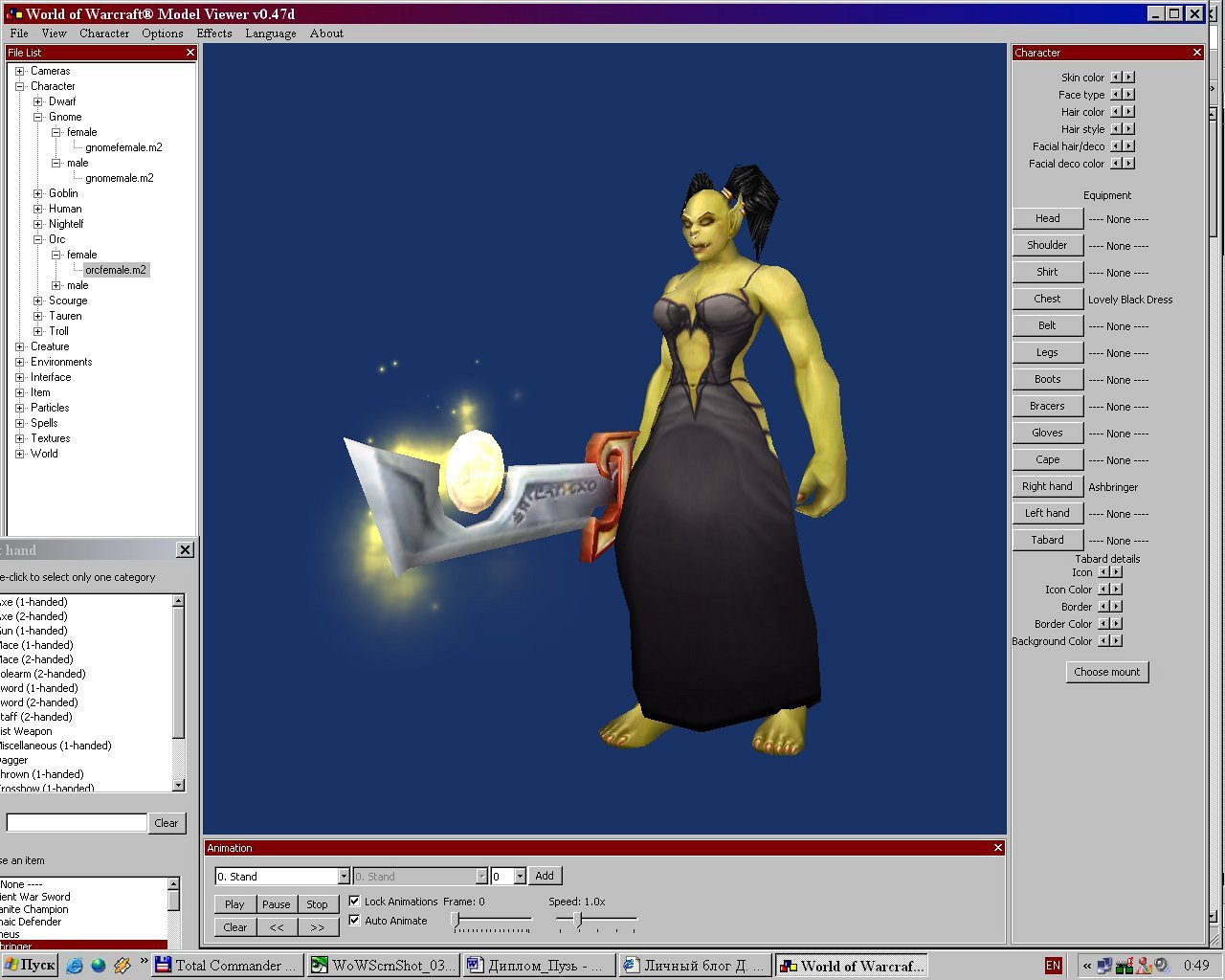Viewport: 1225px width, 980px height.
Task: Click Background Color next arrow
Action: pyautogui.click(x=1117, y=641)
